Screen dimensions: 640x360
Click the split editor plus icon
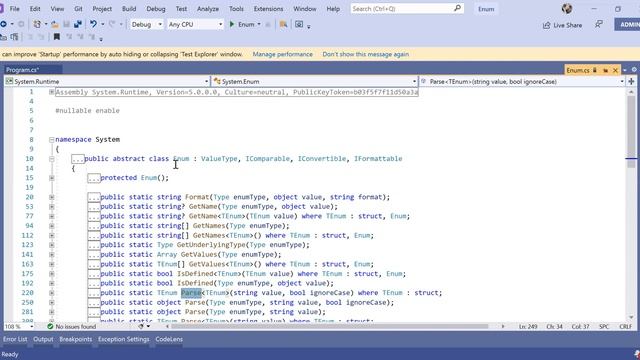click(x=631, y=82)
